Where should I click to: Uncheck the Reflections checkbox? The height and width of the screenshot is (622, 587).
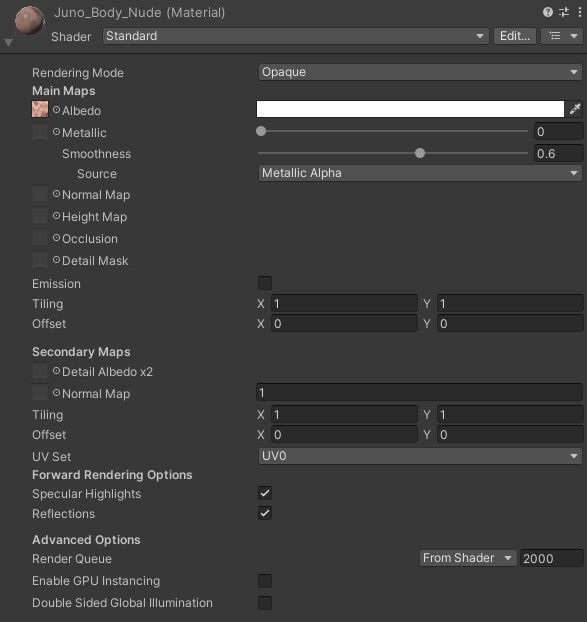(265, 513)
